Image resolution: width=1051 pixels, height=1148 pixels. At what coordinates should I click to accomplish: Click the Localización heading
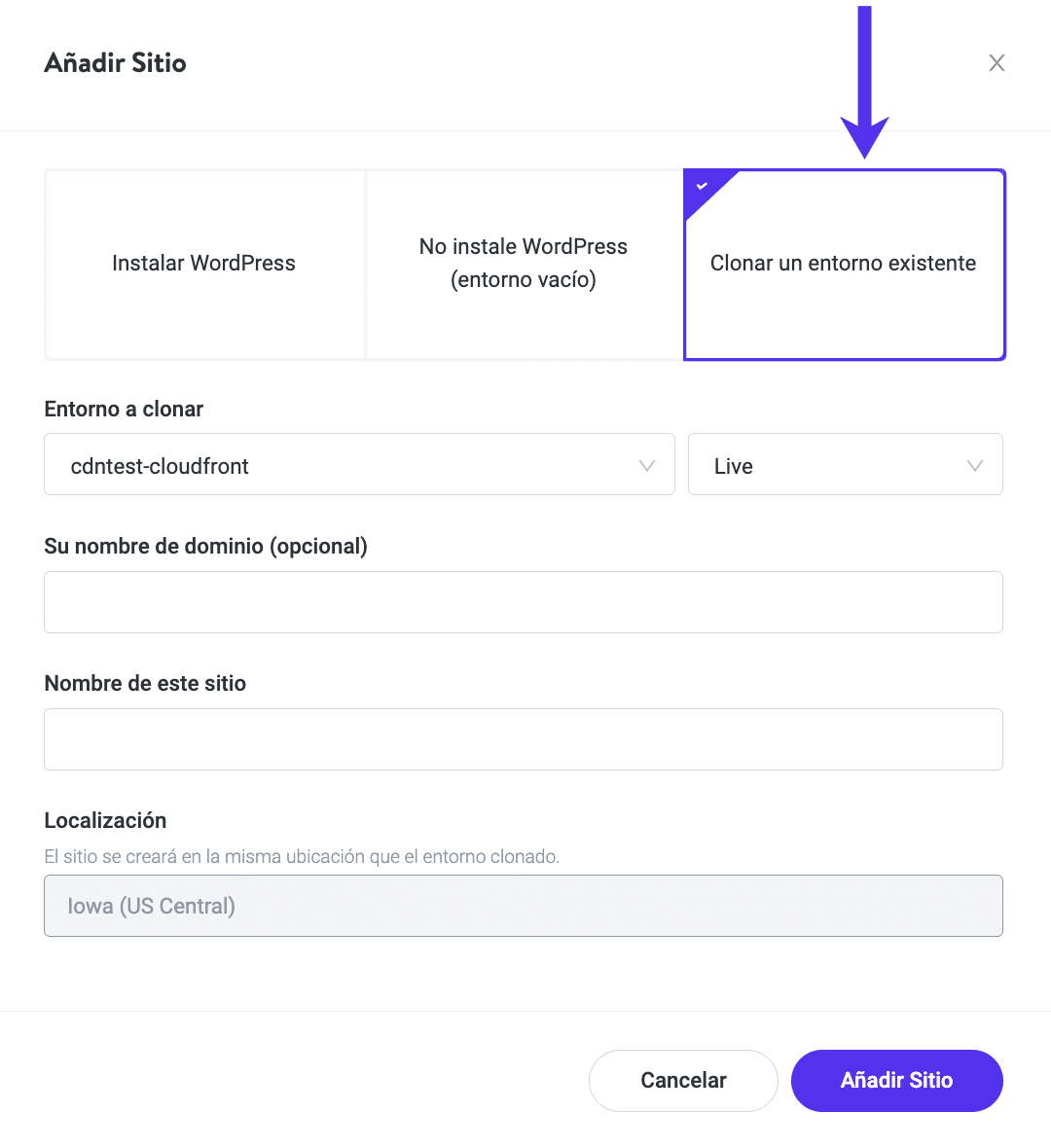[105, 821]
